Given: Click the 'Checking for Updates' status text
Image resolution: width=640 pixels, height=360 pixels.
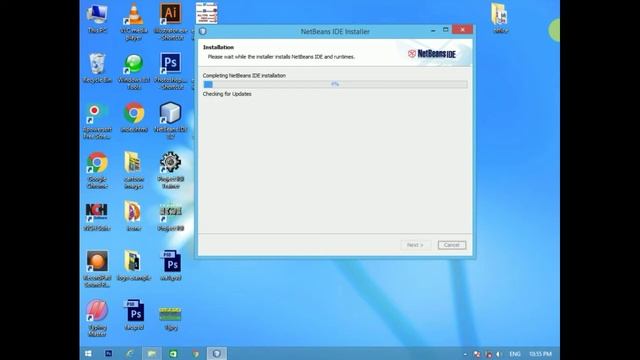Looking at the screenshot, I should click(x=227, y=94).
